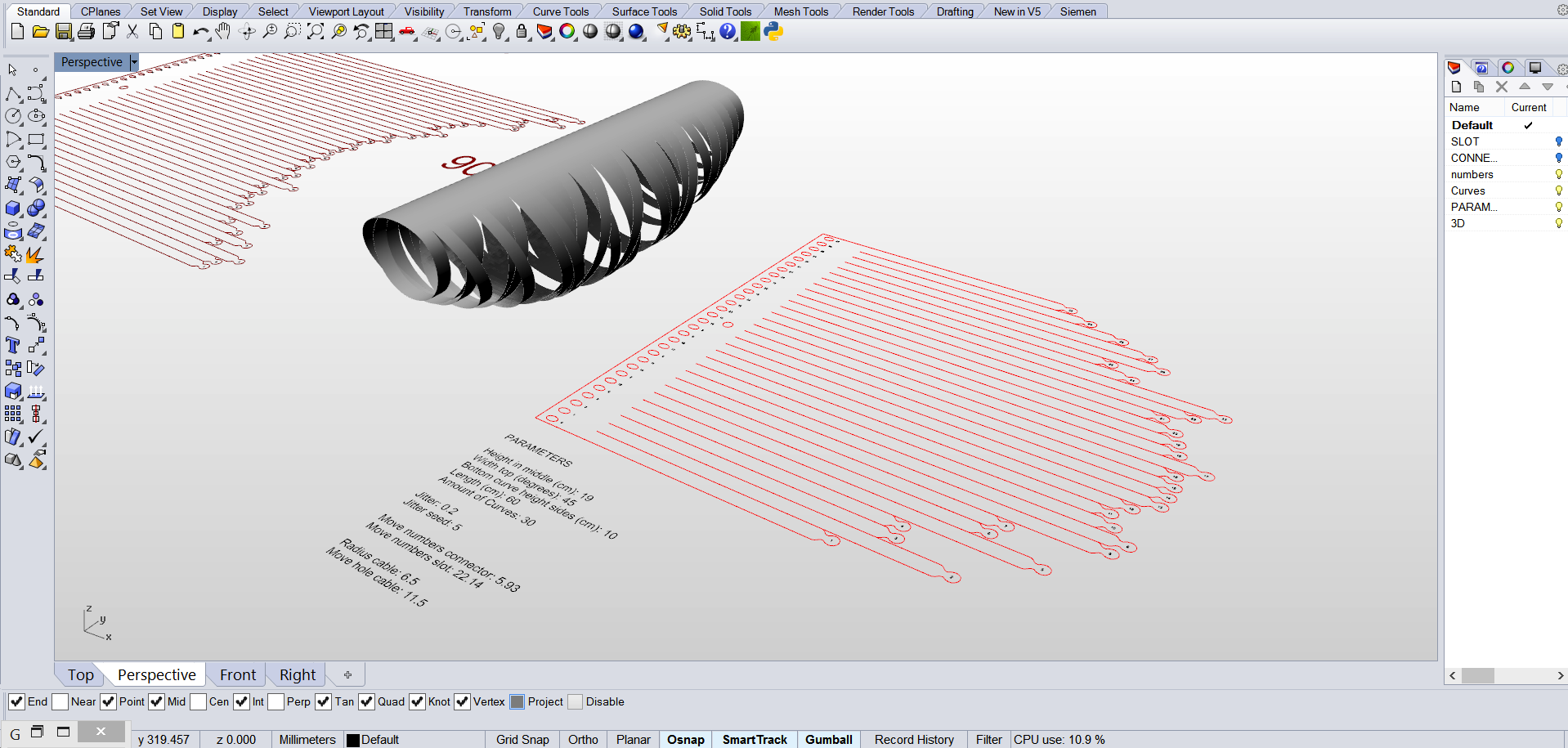The height and width of the screenshot is (748, 1568).
Task: Click the scissors Cut icon
Action: [x=132, y=31]
